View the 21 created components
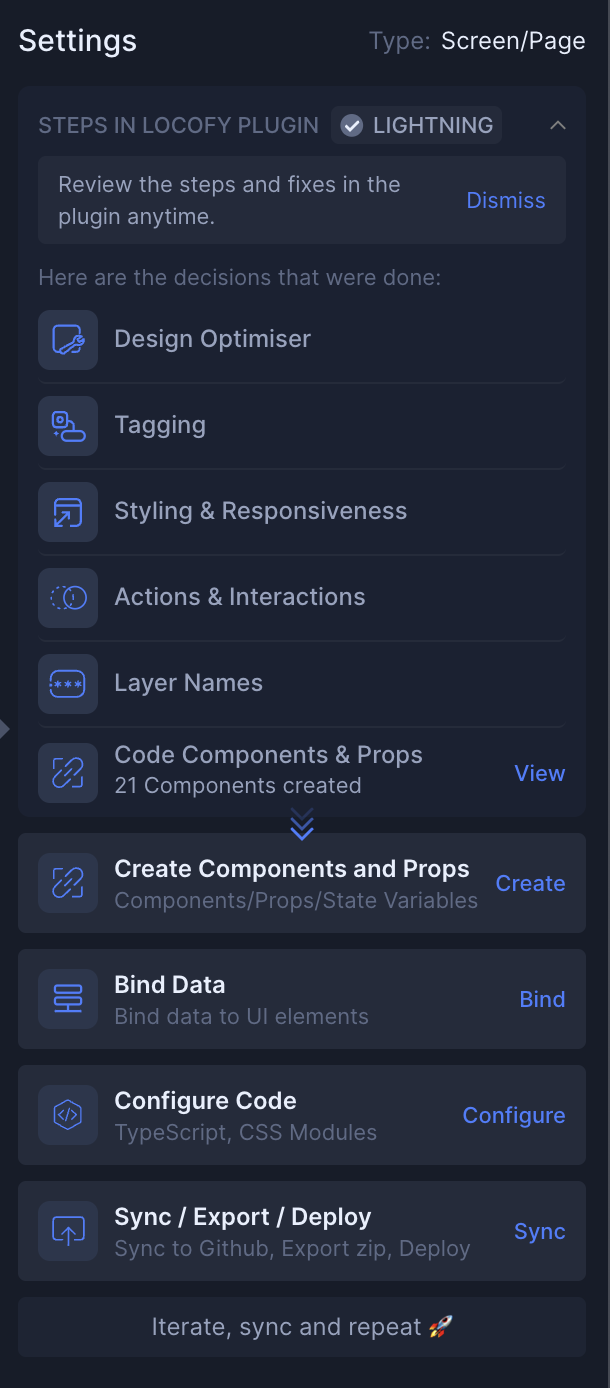The height and width of the screenshot is (1388, 610). point(540,773)
